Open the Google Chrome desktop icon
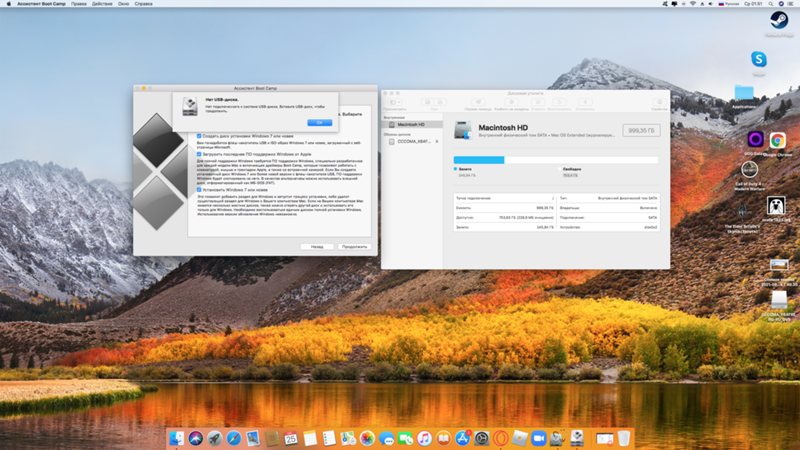 [778, 140]
